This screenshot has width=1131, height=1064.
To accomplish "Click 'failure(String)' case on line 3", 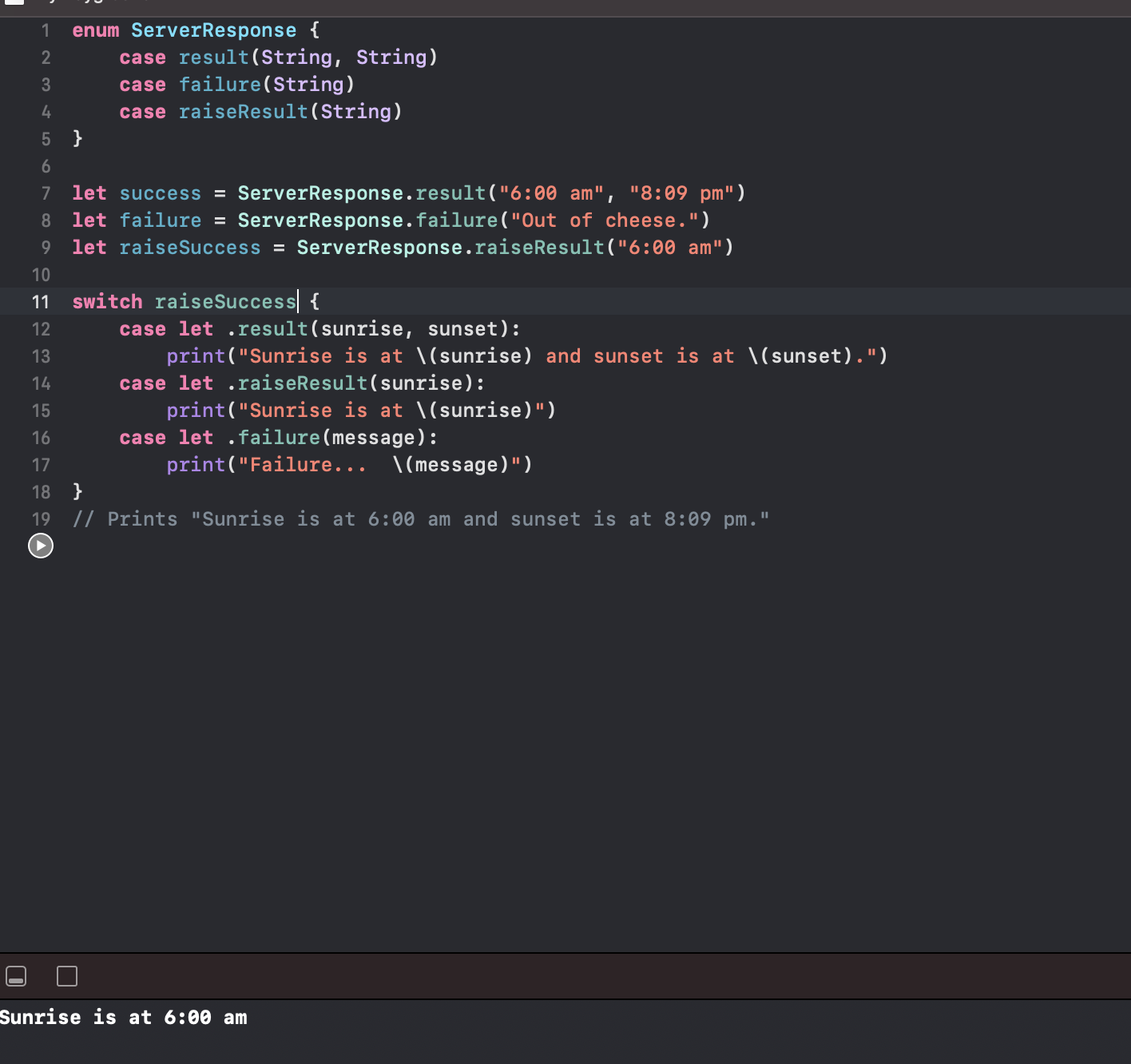I will point(267,85).
